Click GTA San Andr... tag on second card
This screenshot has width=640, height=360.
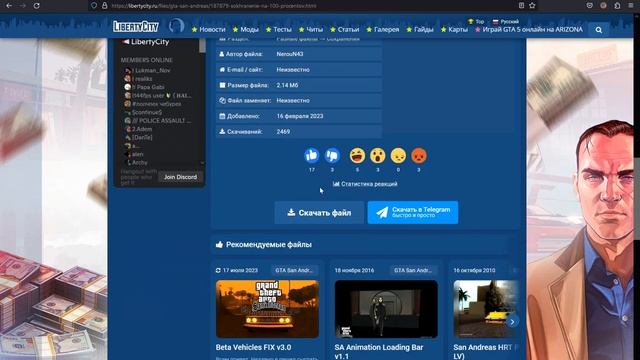point(413,270)
